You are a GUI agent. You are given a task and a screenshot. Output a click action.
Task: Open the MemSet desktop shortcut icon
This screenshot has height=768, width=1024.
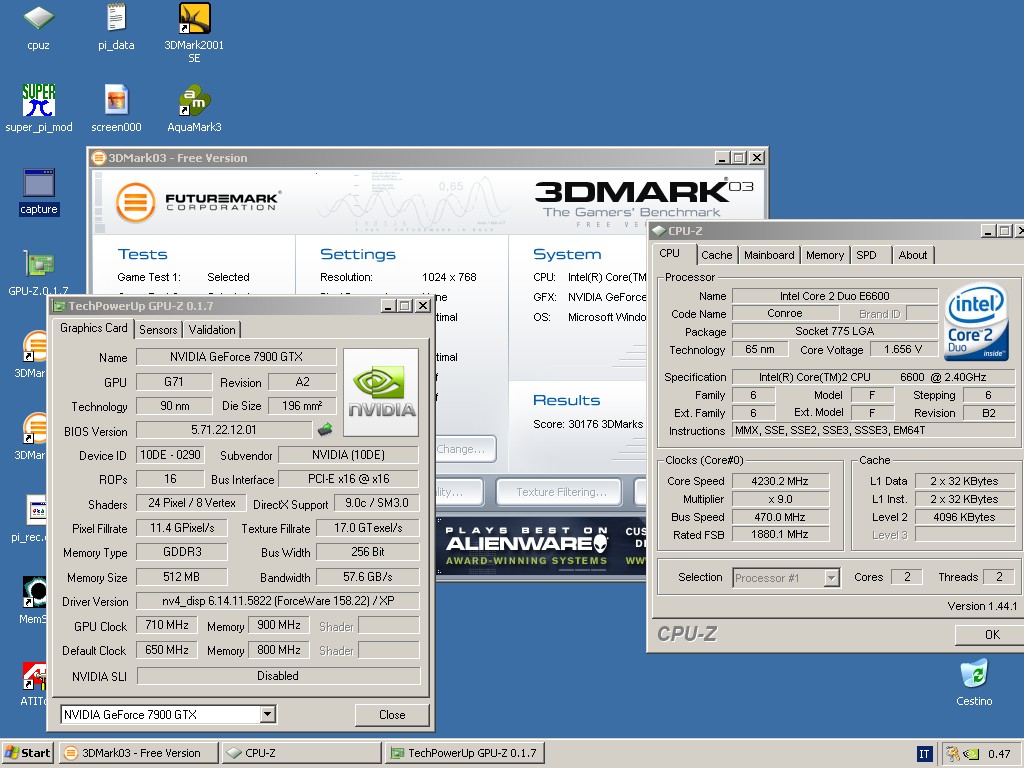pyautogui.click(x=34, y=591)
